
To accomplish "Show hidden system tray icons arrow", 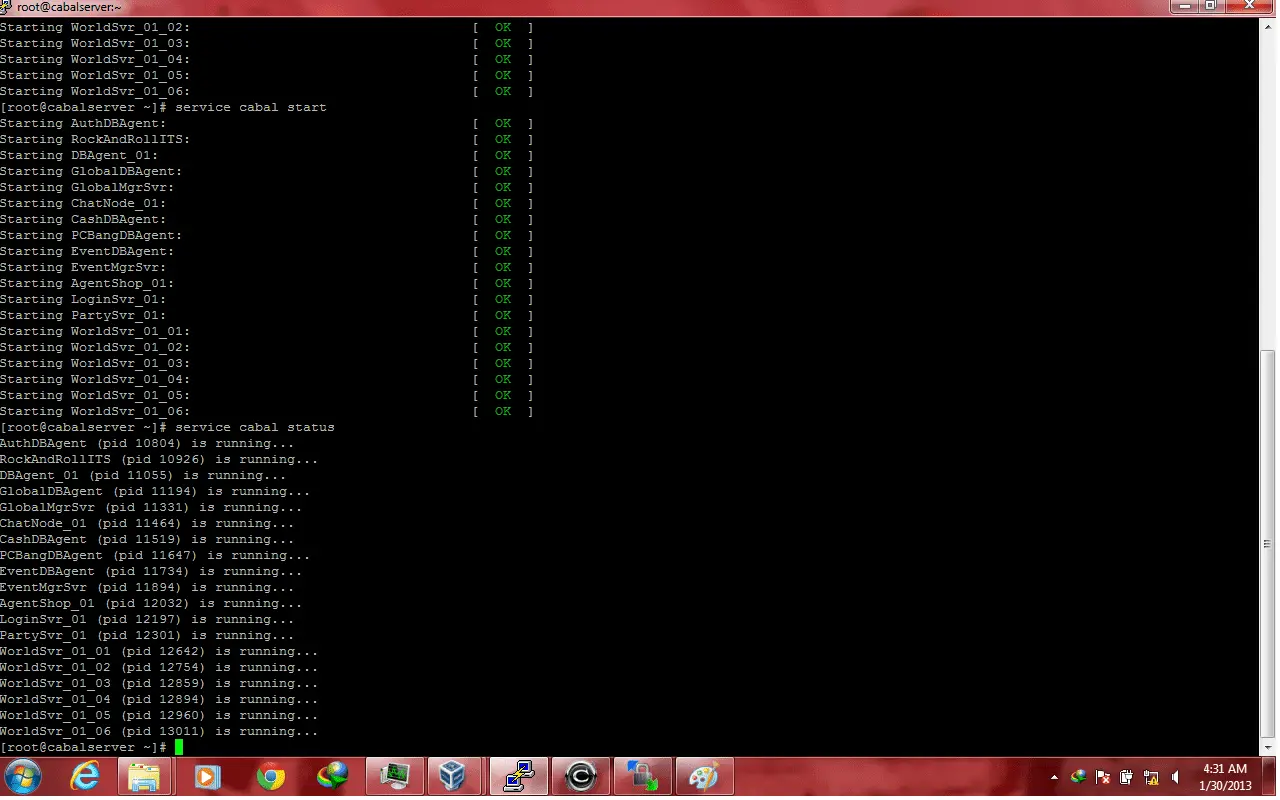I will point(1054,777).
